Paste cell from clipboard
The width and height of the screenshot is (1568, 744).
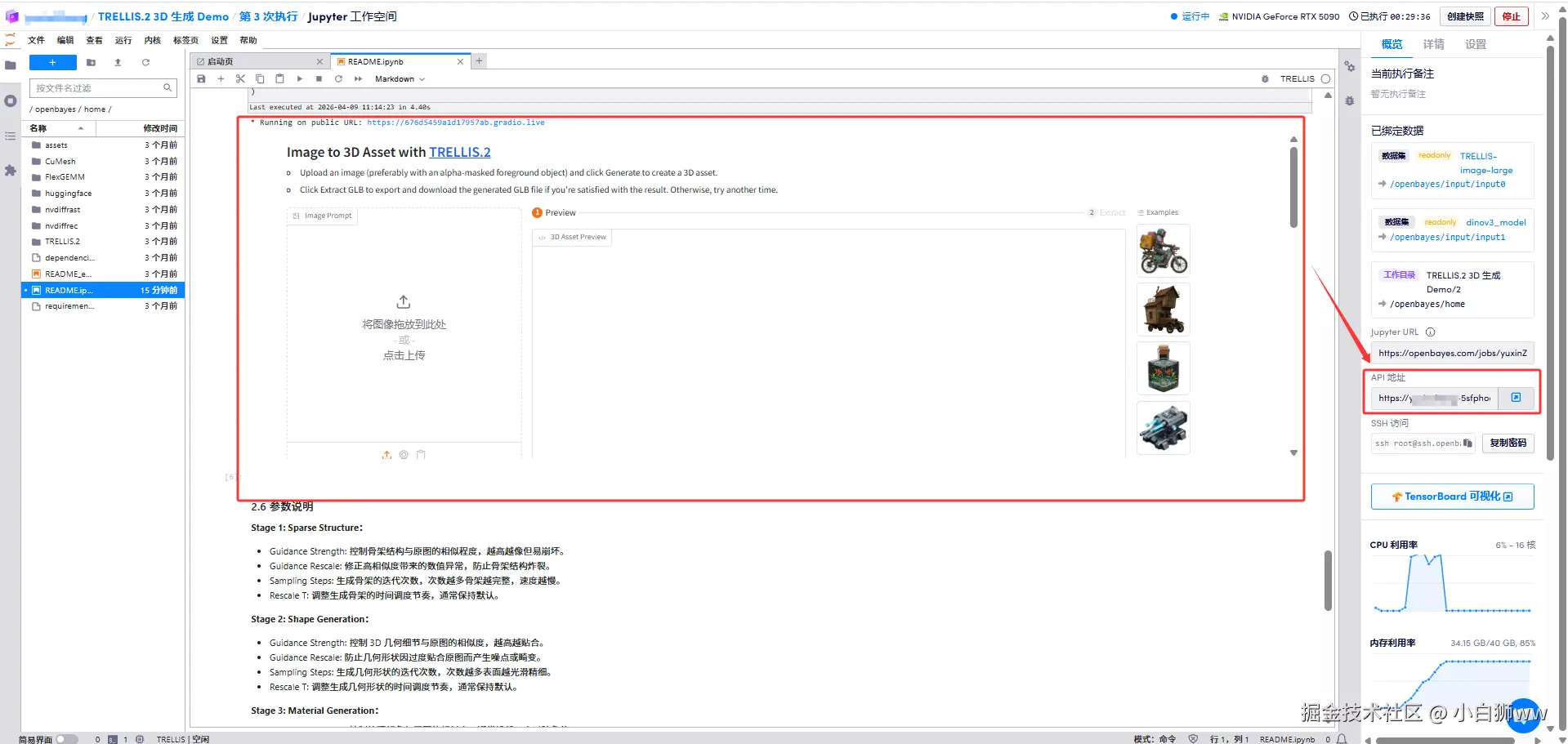pyautogui.click(x=279, y=79)
